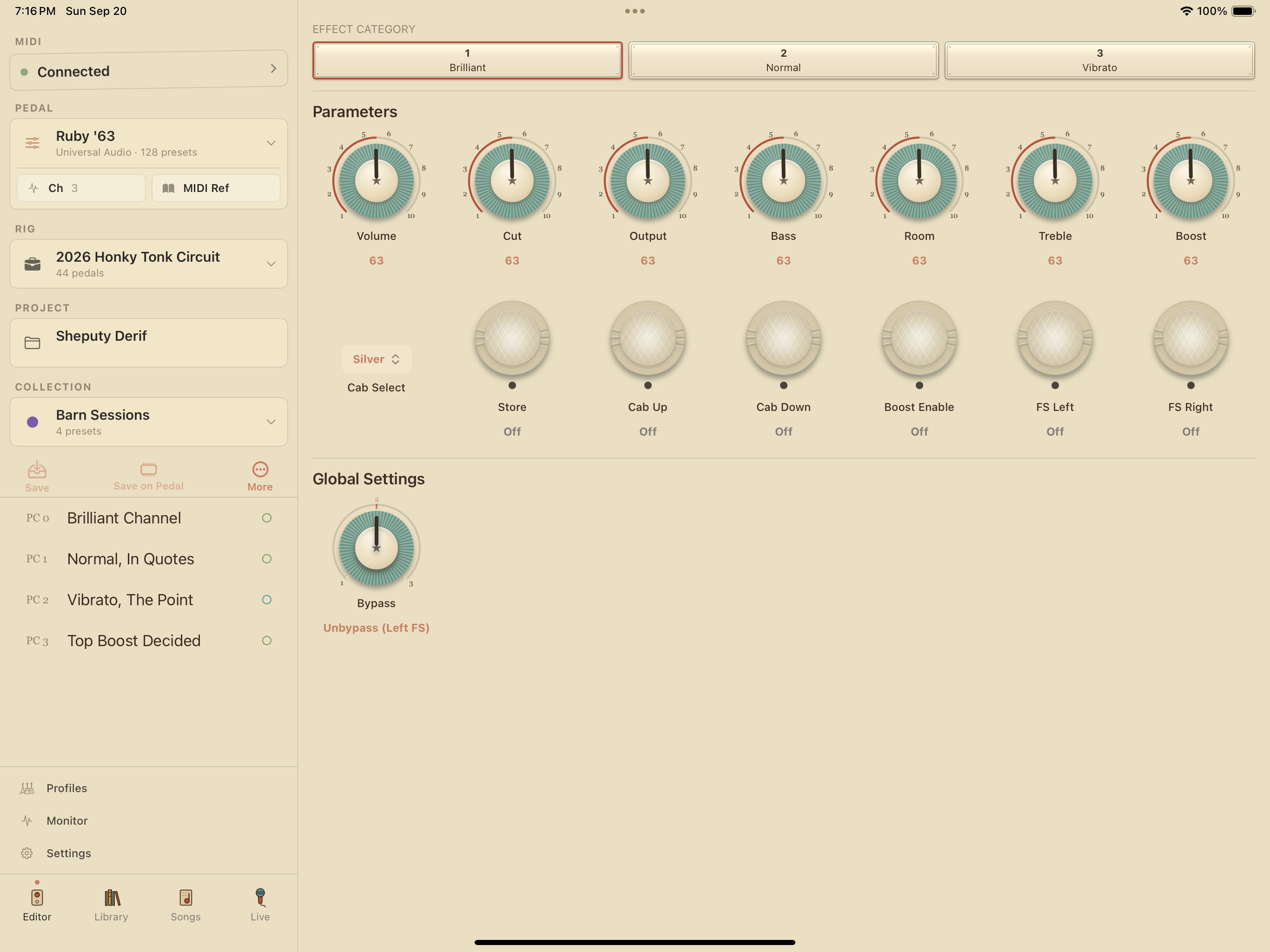Select the Vibrato, The Point preset row
Image resolution: width=1270 pixels, height=952 pixels.
click(x=149, y=600)
